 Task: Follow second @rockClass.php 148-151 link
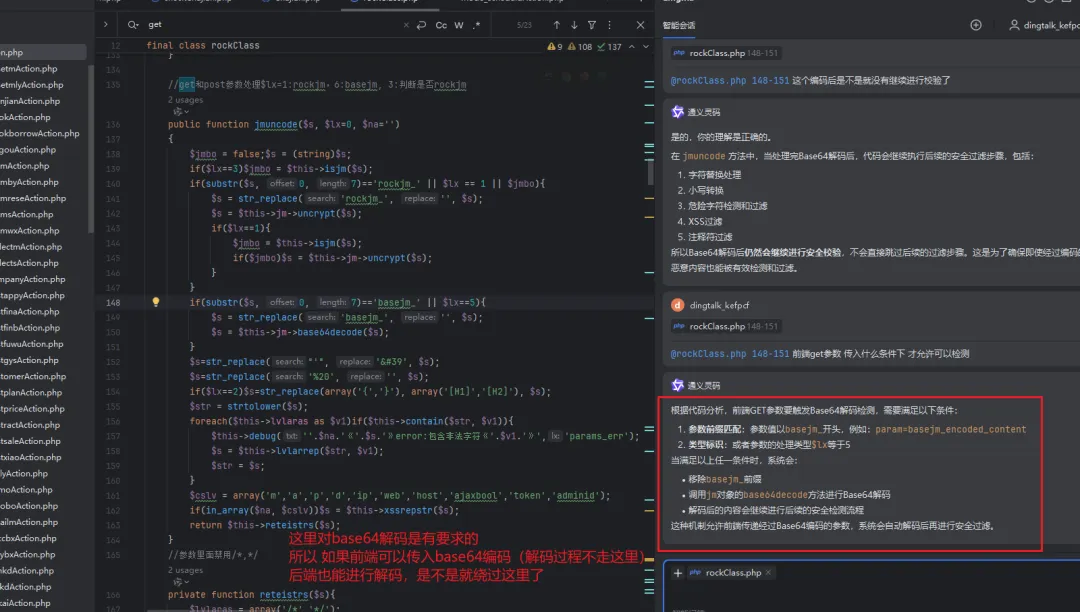[730, 354]
